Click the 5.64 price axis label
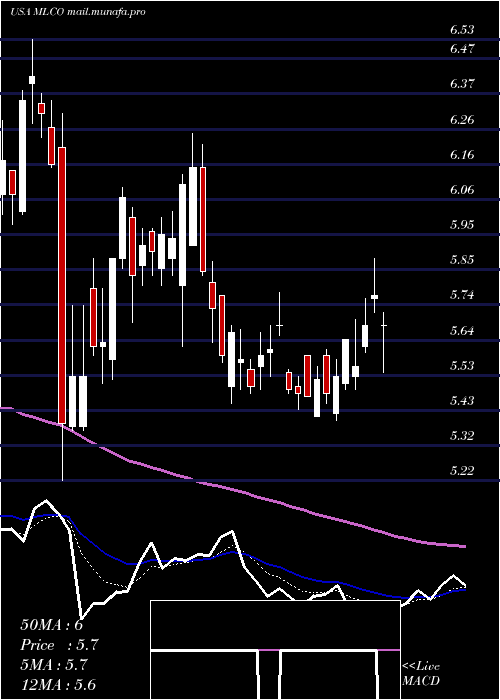Image resolution: width=500 pixels, height=700 pixels. pos(462,330)
